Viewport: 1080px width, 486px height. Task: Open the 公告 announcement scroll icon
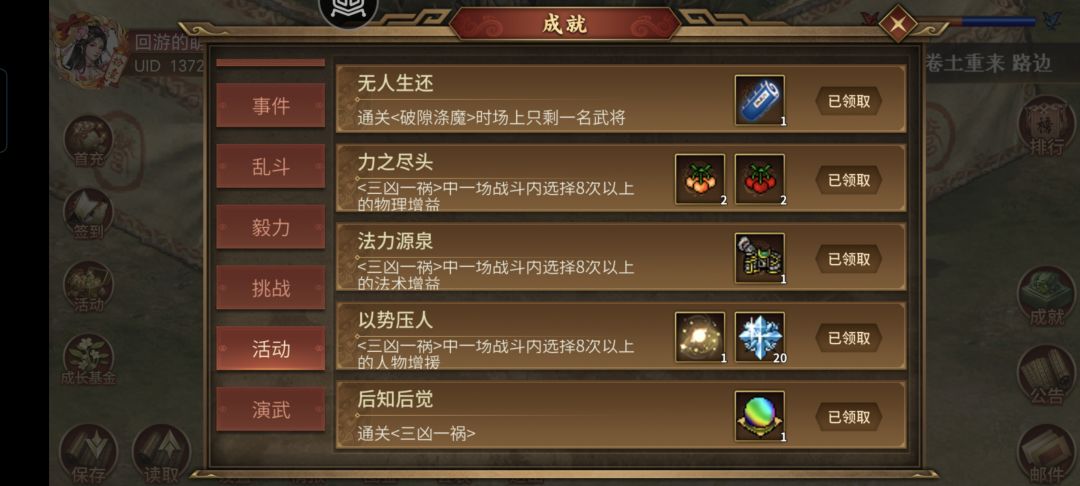[1046, 376]
